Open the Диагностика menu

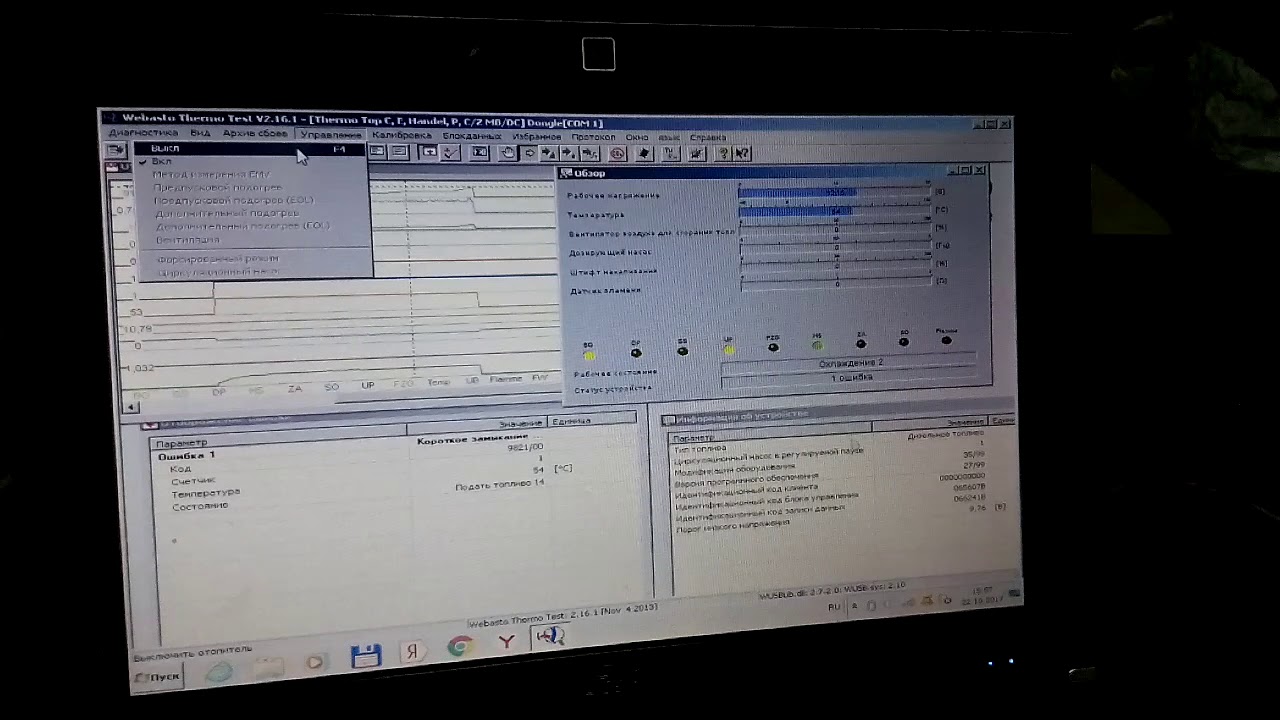click(143, 132)
